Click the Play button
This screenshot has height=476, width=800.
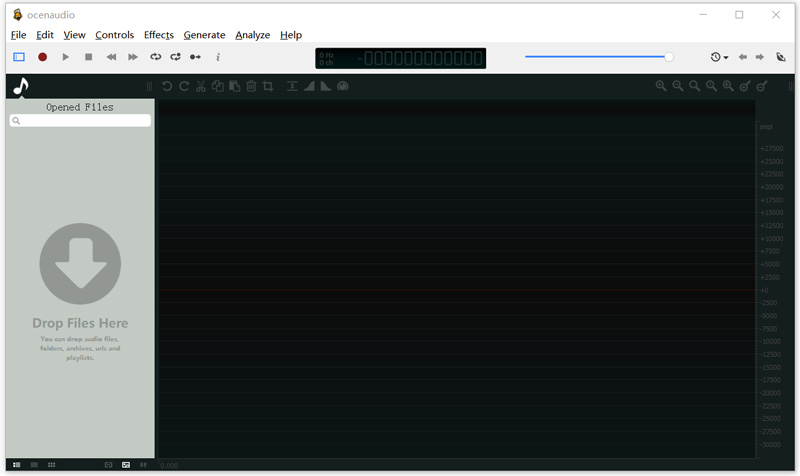click(65, 57)
